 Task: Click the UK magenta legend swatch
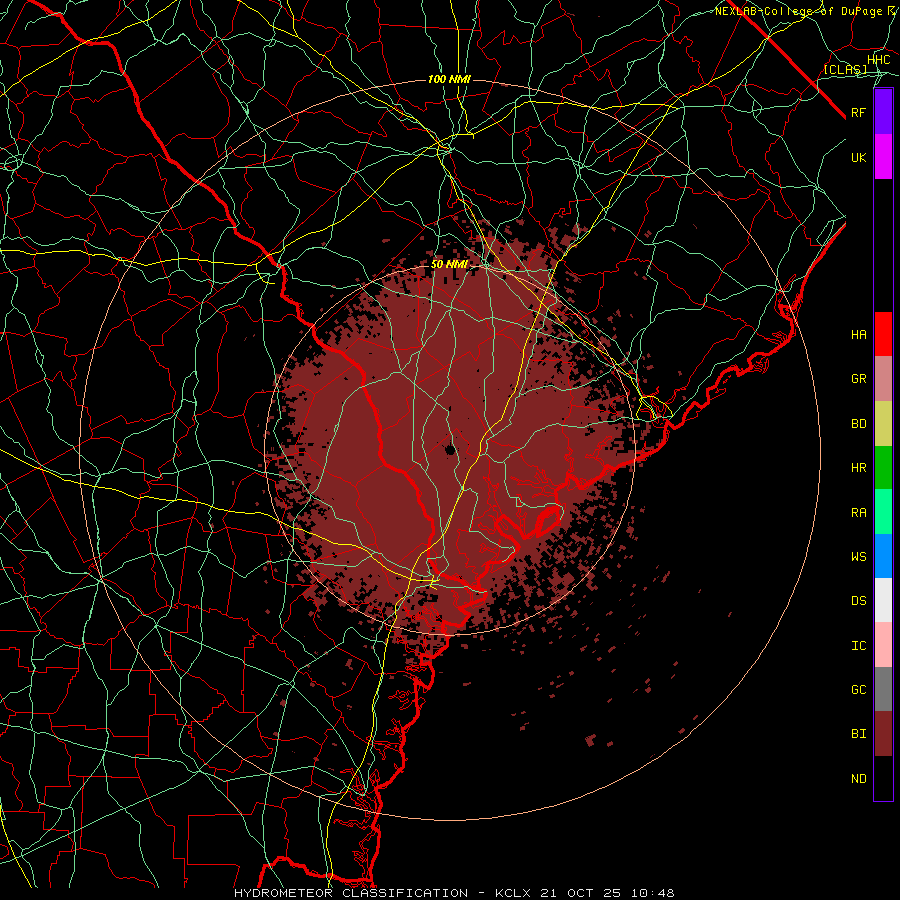pyautogui.click(x=883, y=157)
